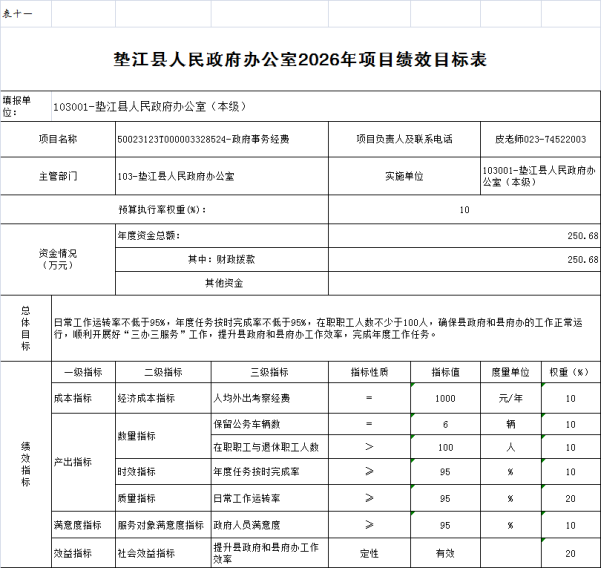Select the 人均外出考察经费 indicator cell
The height and width of the screenshot is (568, 602).
click(x=252, y=397)
